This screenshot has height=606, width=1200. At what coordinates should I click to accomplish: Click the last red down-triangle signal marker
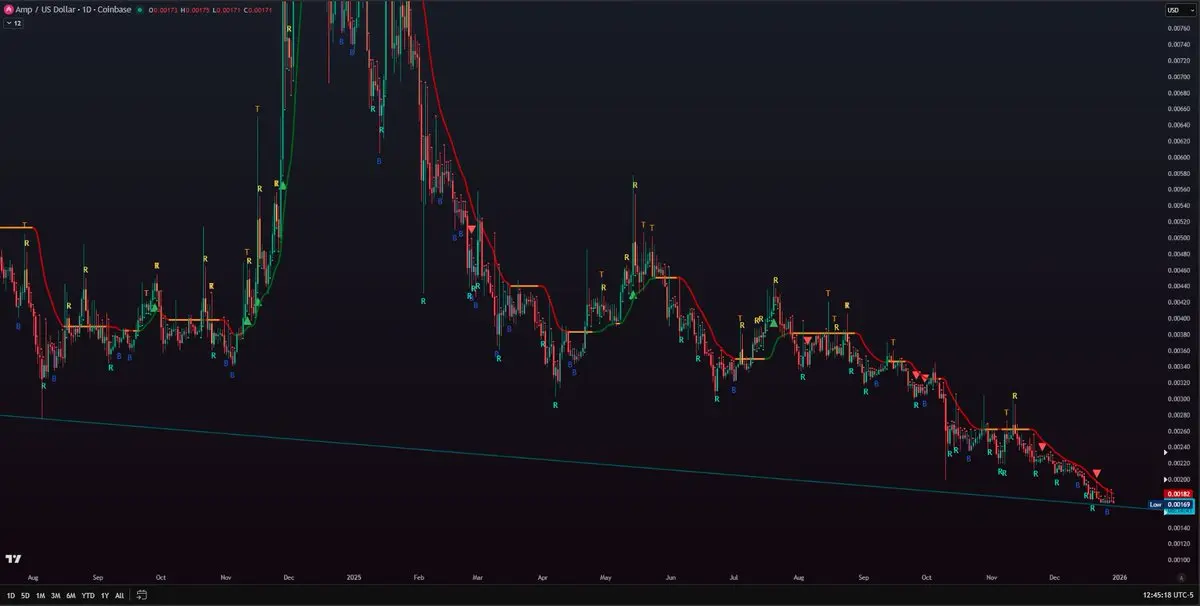pos(1097,473)
